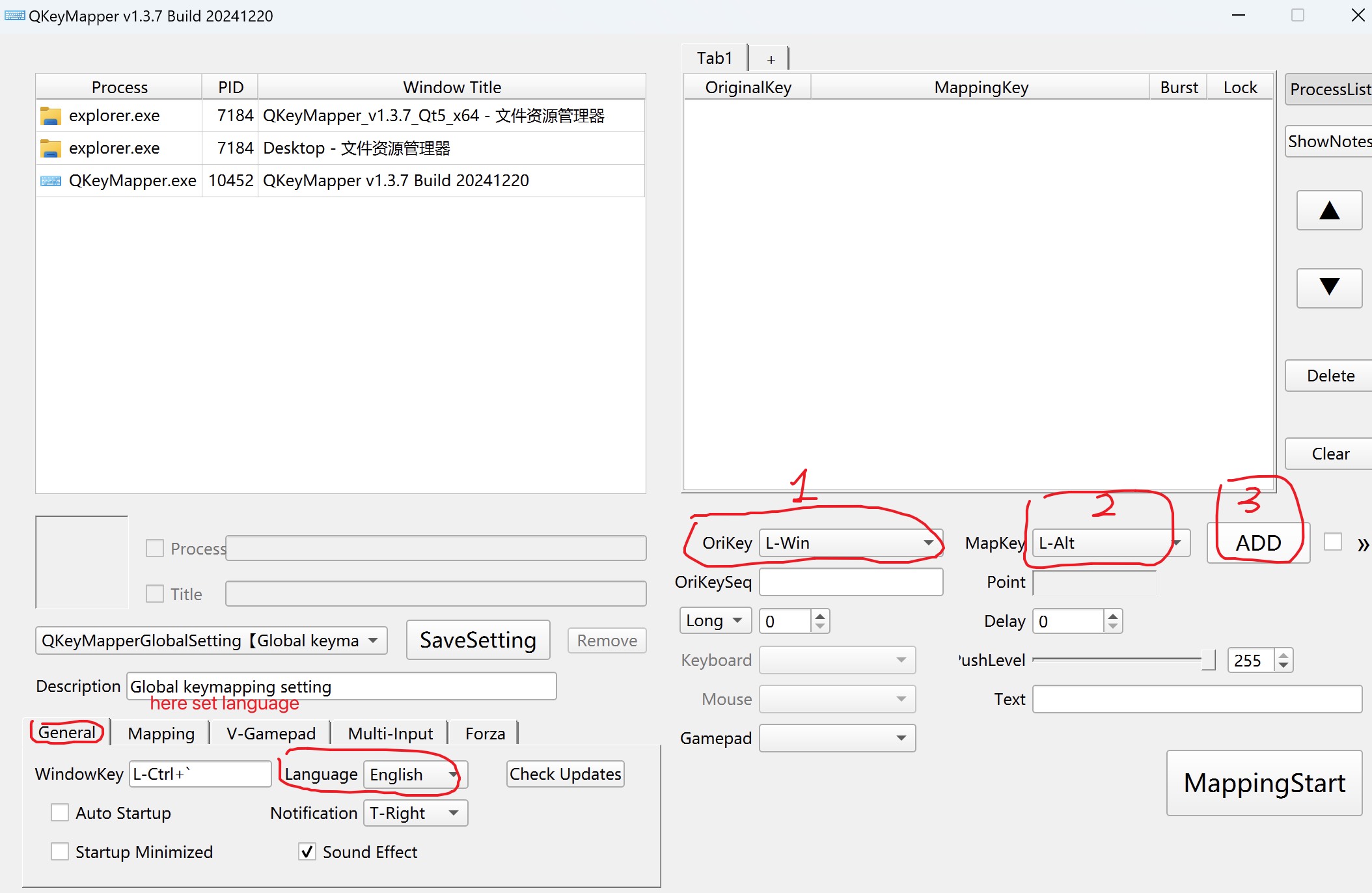Click the MappingStart button
The height and width of the screenshot is (893, 1372).
tap(1263, 783)
